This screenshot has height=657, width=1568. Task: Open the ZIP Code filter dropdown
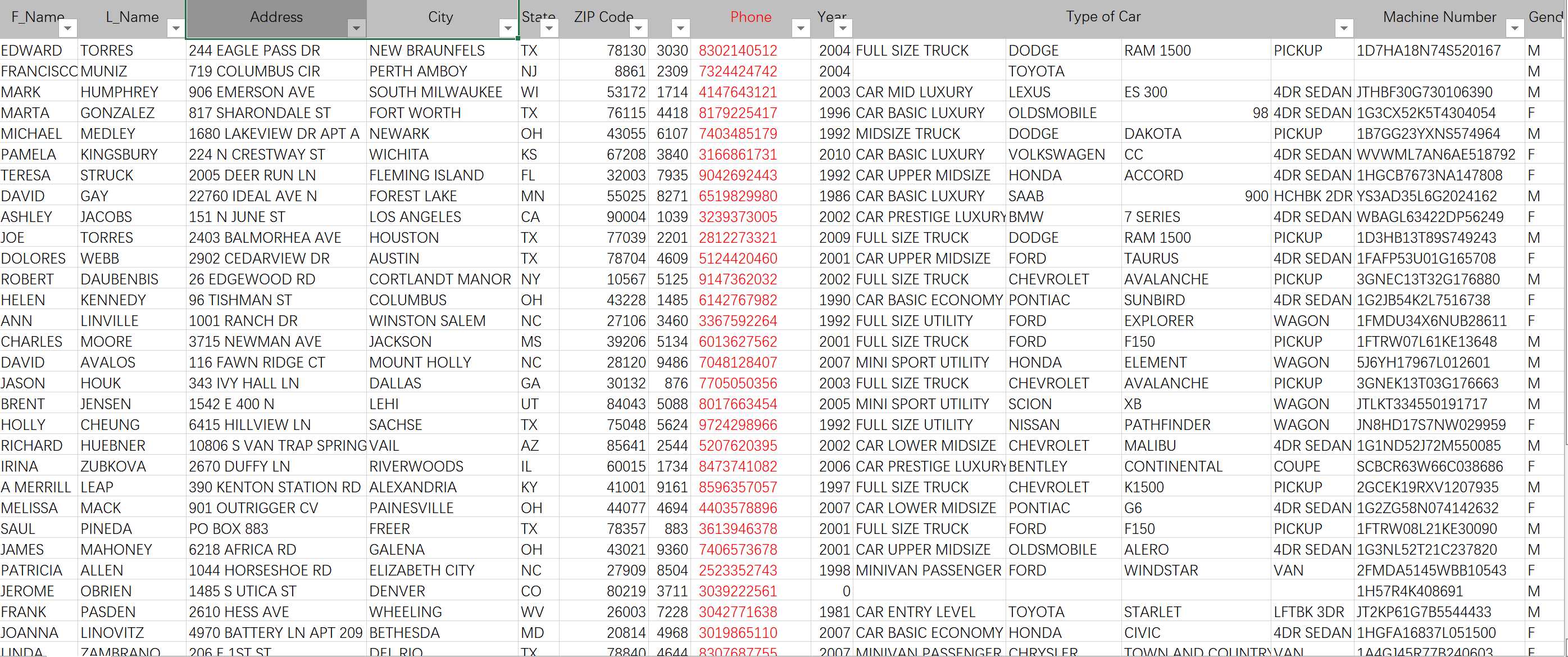639,28
